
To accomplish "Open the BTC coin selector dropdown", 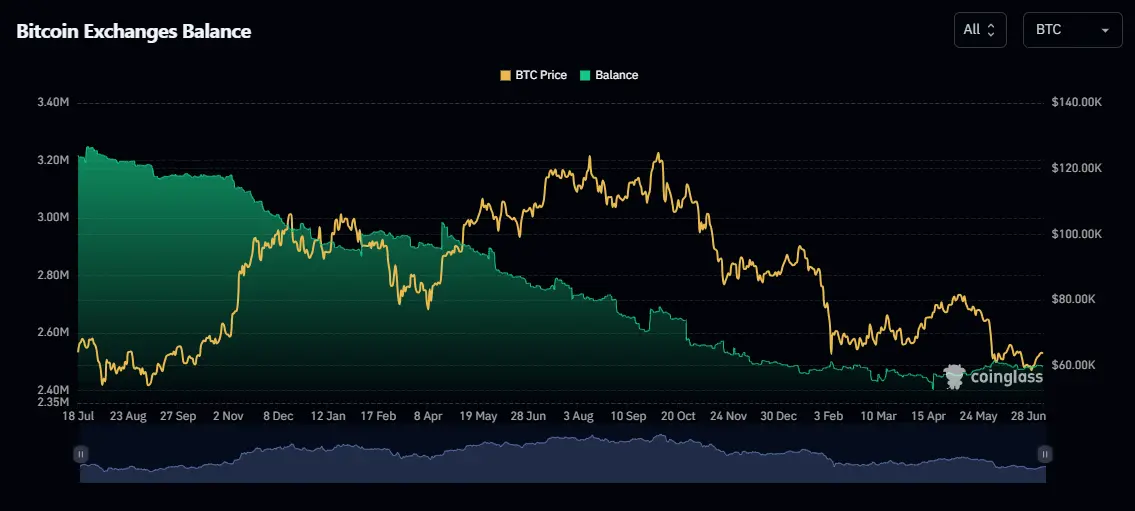I will (x=1073, y=30).
